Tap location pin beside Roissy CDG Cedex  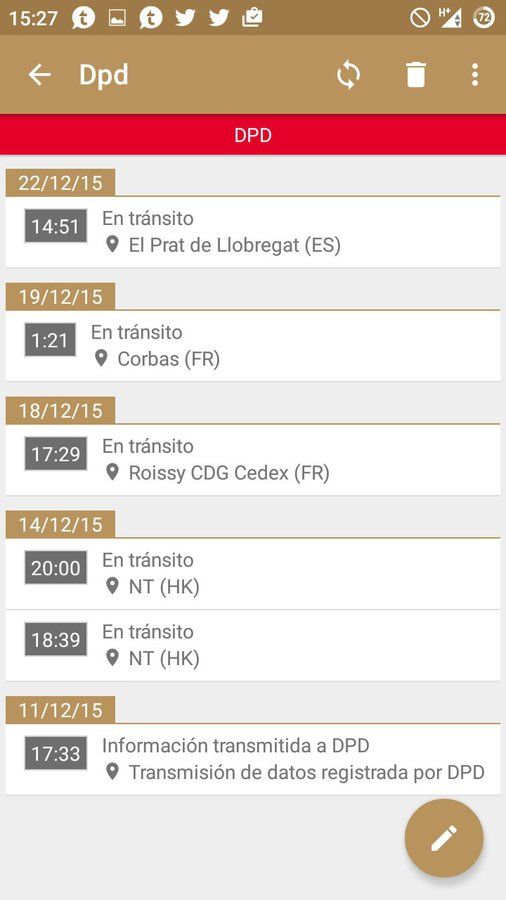click(112, 473)
